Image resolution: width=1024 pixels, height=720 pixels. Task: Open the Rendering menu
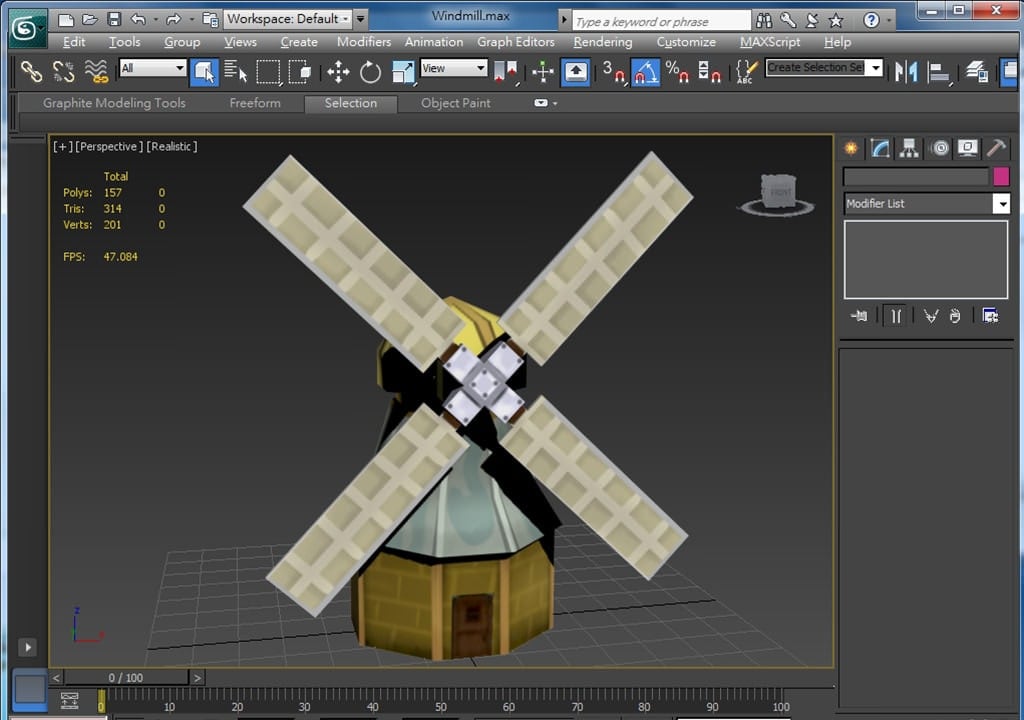(602, 42)
